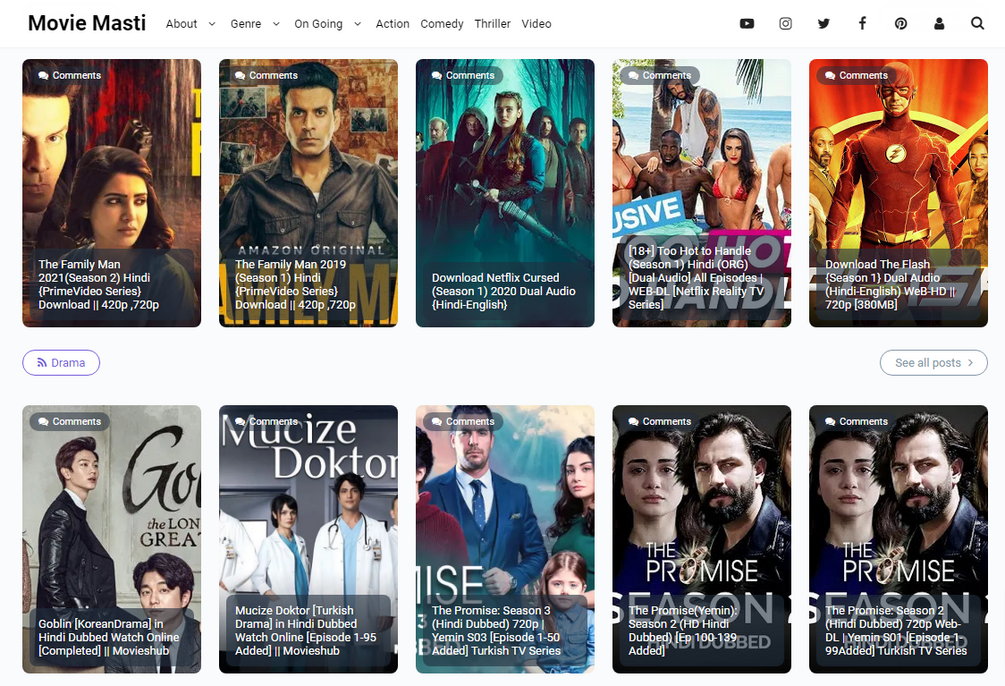Go to the Thriller category

pos(492,24)
